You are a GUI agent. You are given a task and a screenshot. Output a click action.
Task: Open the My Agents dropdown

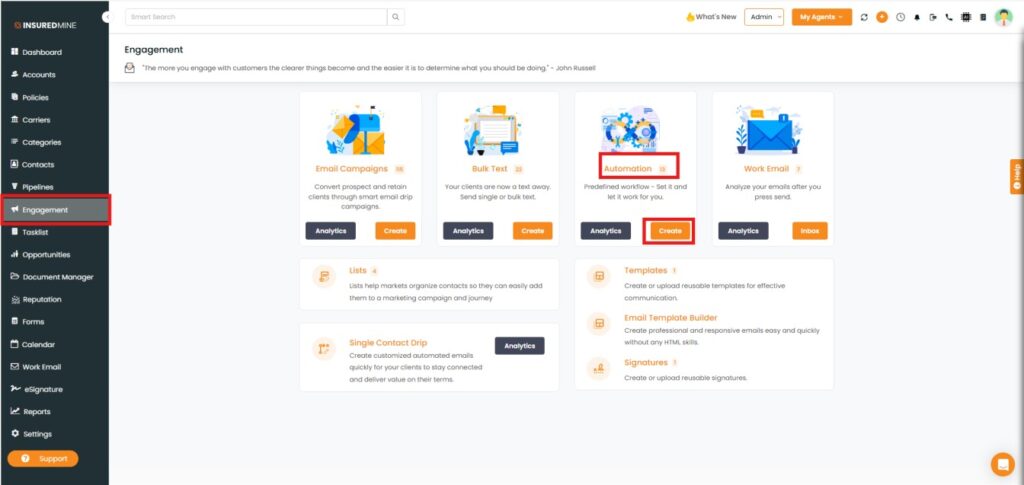821,17
